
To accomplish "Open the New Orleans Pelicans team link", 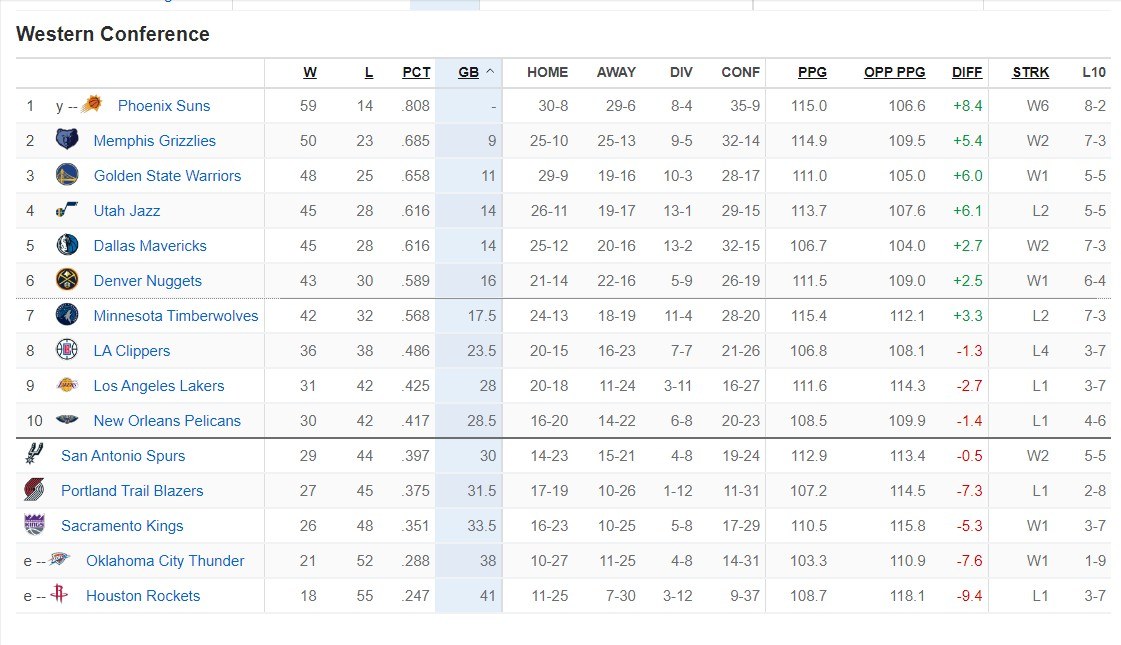I will [x=167, y=421].
